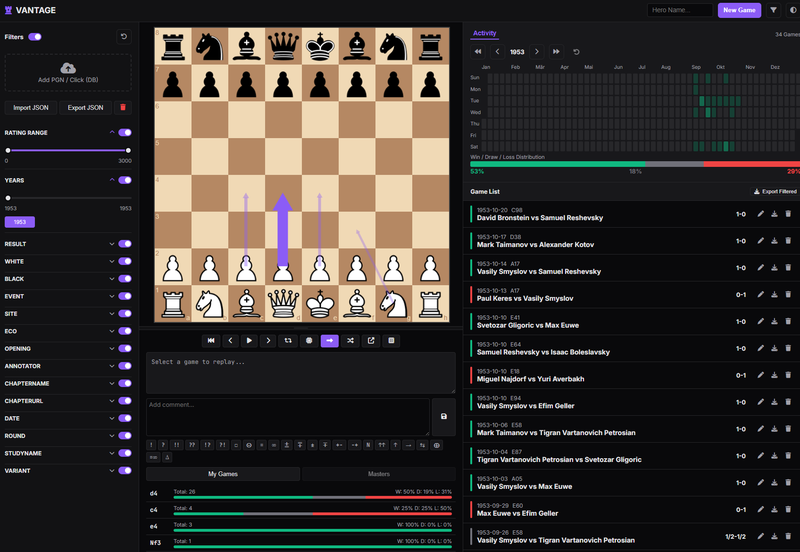Screen dimensions: 800x552
Task: Toggle the Rating Range filter switch
Action: [125, 132]
